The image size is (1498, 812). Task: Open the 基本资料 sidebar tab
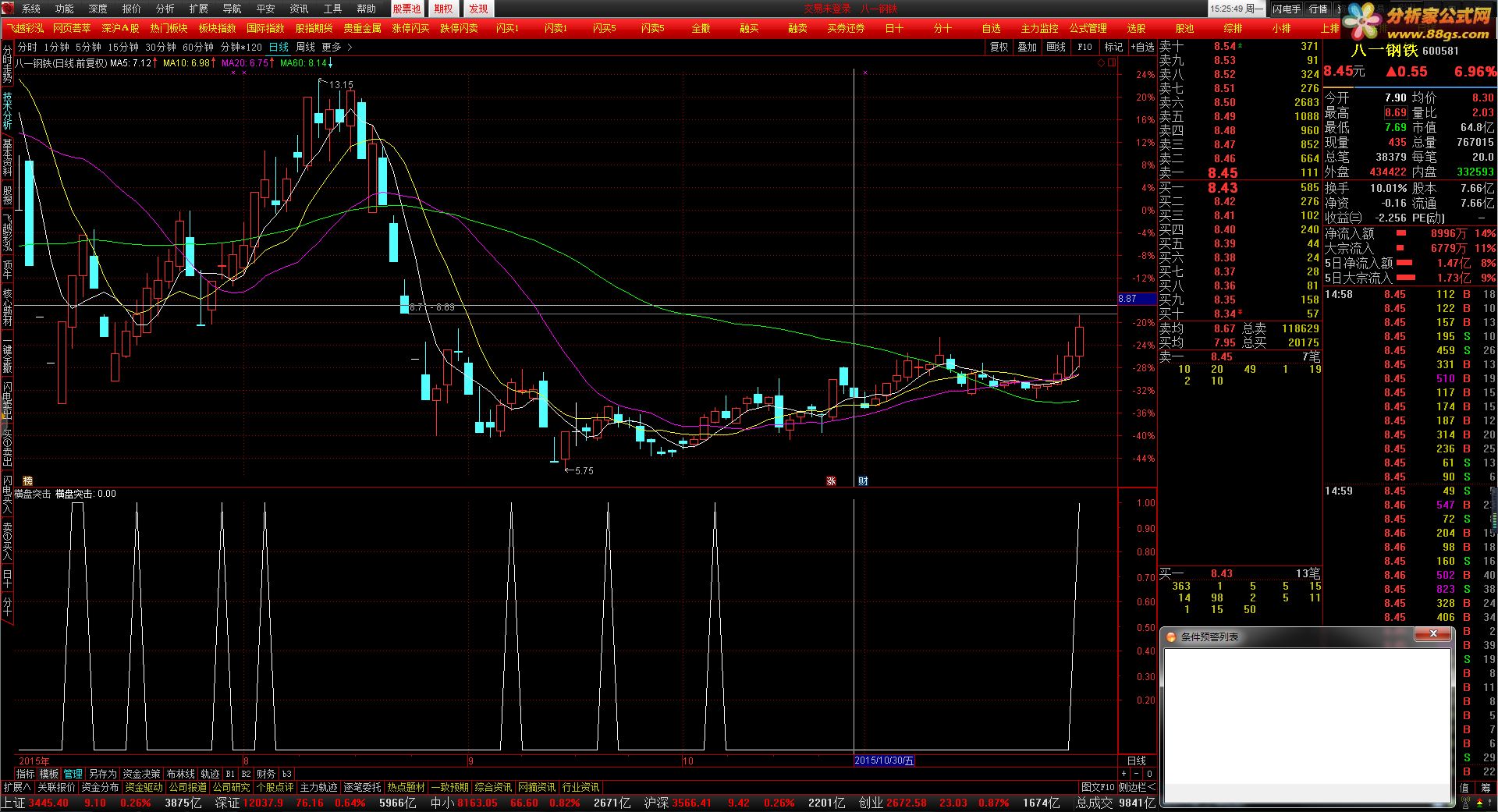(7, 157)
